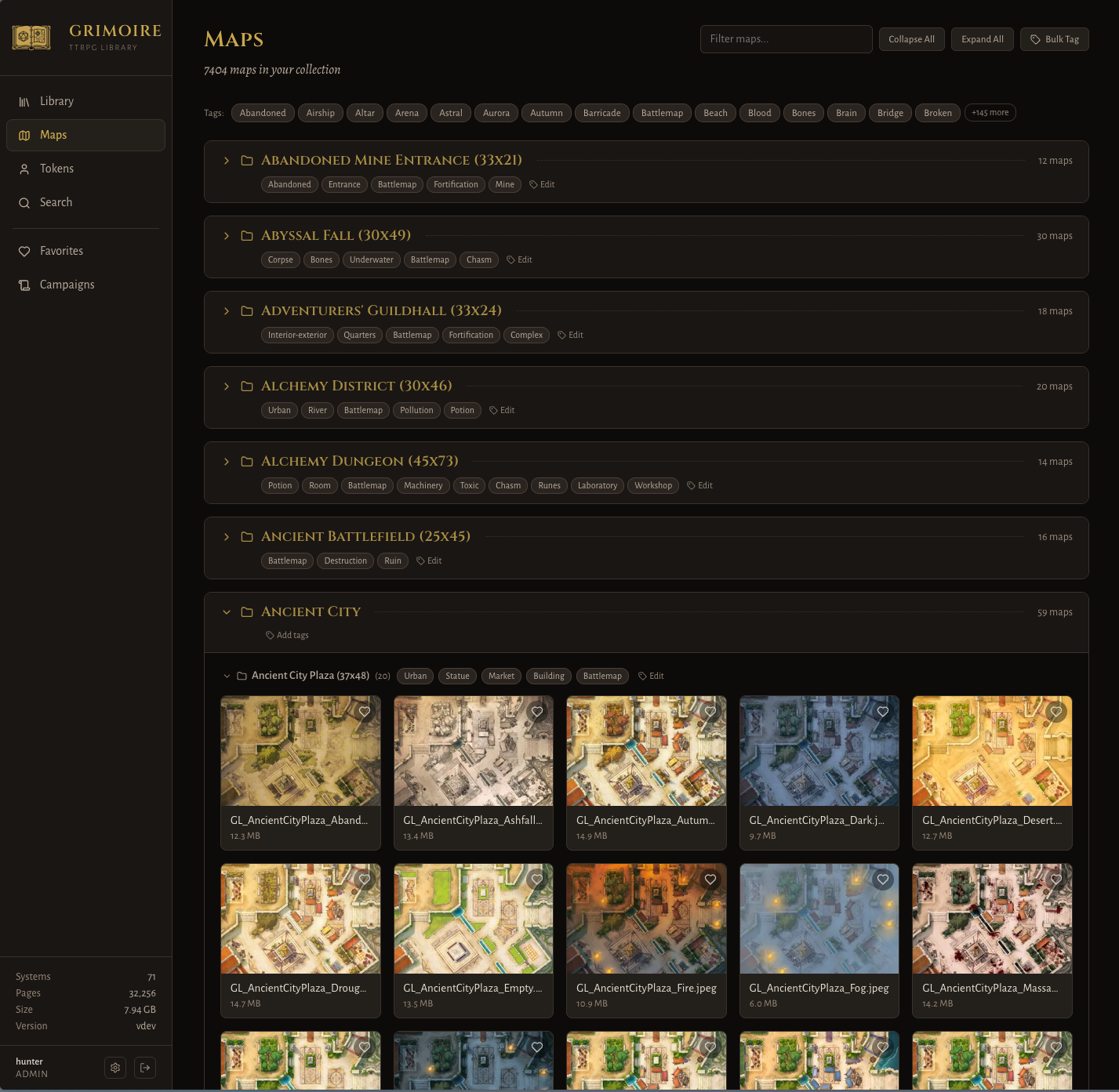
Task: Select Destruction tag on Ancient Battlefield
Action: click(345, 561)
